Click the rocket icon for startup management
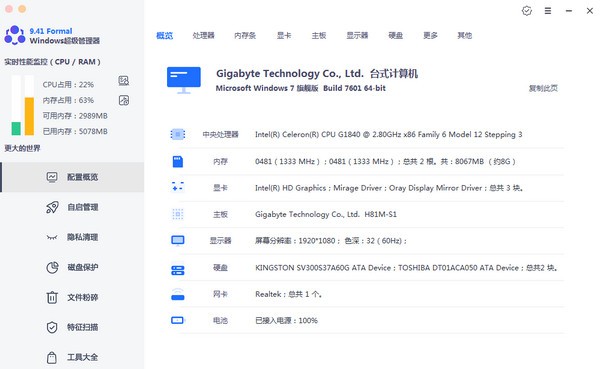The image size is (600, 369). pos(52,207)
